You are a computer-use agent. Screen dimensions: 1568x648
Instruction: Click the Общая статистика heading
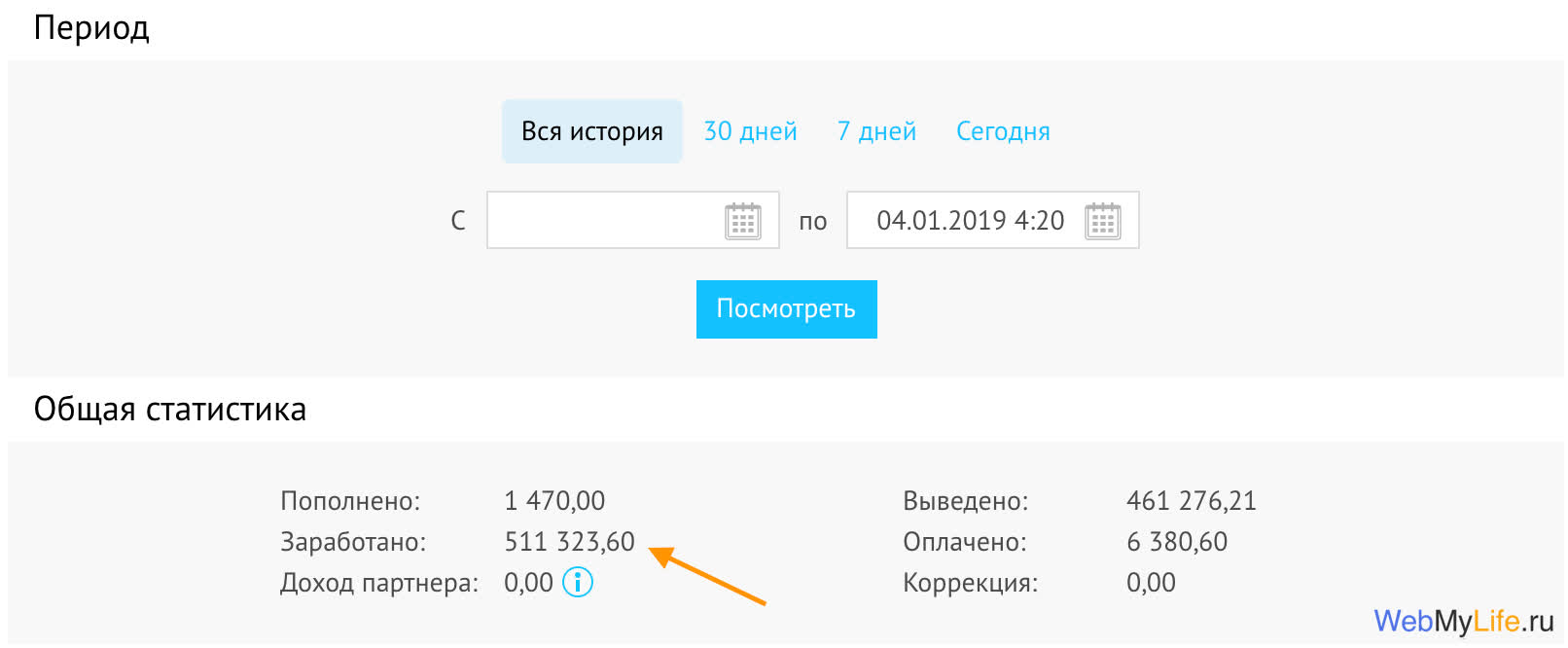[170, 410]
